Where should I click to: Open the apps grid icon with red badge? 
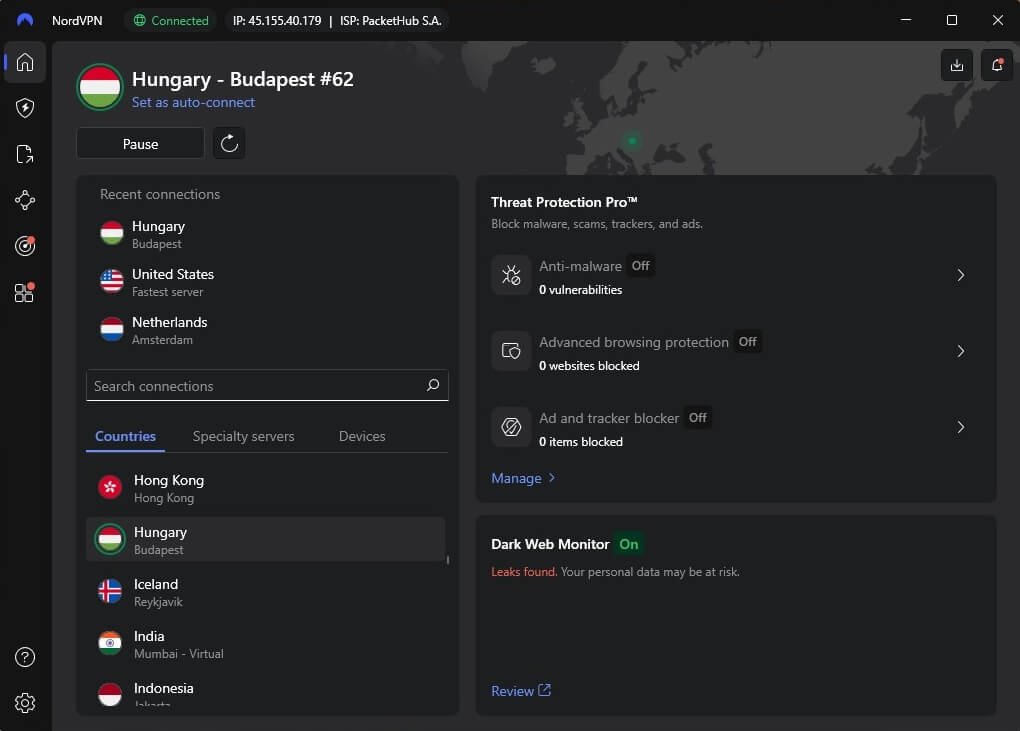point(24,292)
